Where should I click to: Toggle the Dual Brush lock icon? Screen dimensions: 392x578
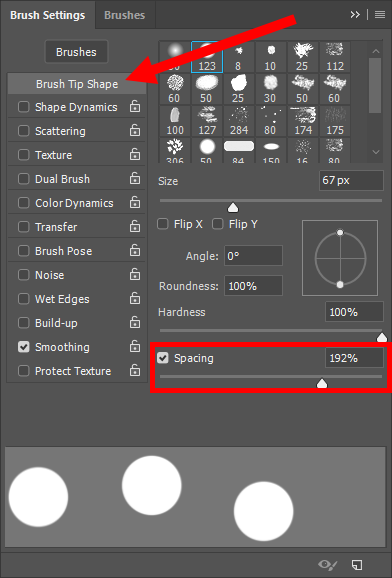click(135, 178)
